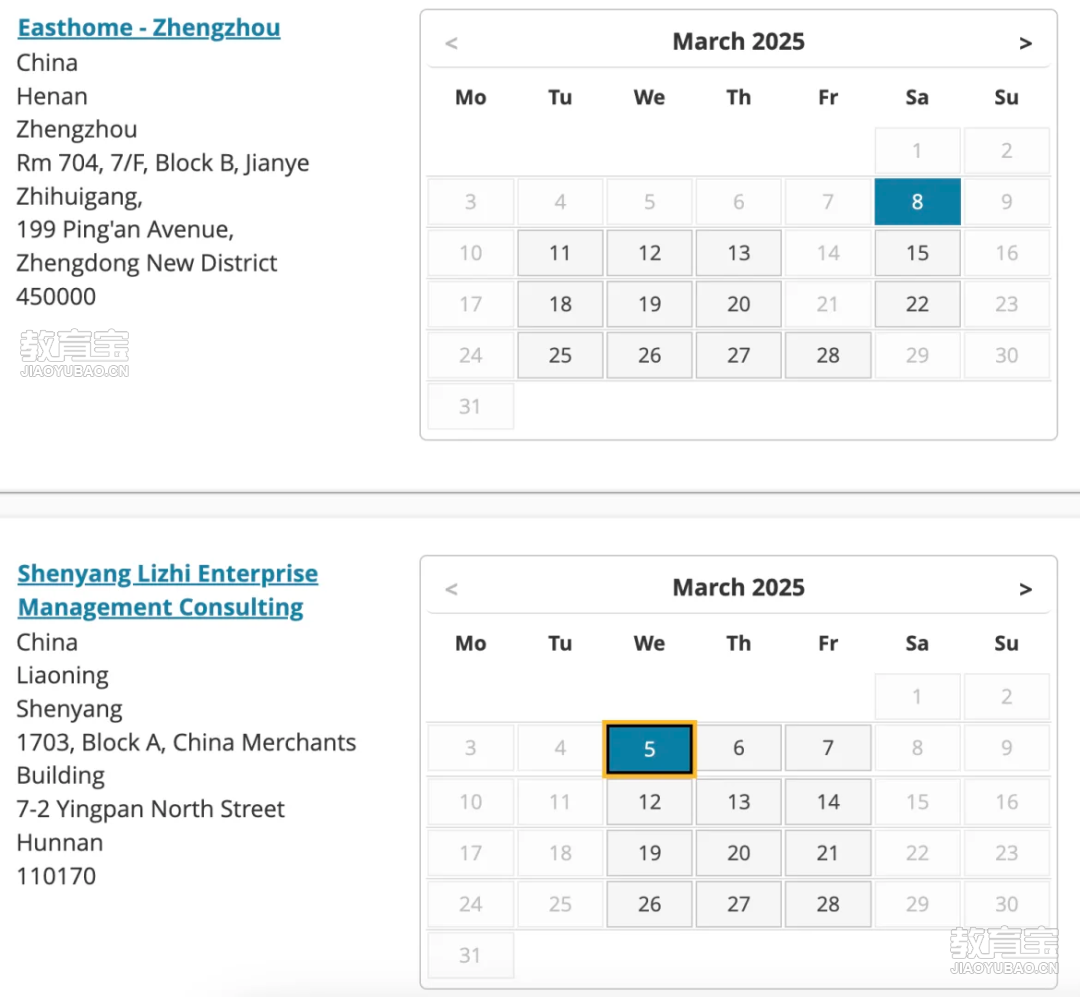The width and height of the screenshot is (1080, 997).
Task: Go to next month in Zhengzhou calendar
Action: (1025, 43)
